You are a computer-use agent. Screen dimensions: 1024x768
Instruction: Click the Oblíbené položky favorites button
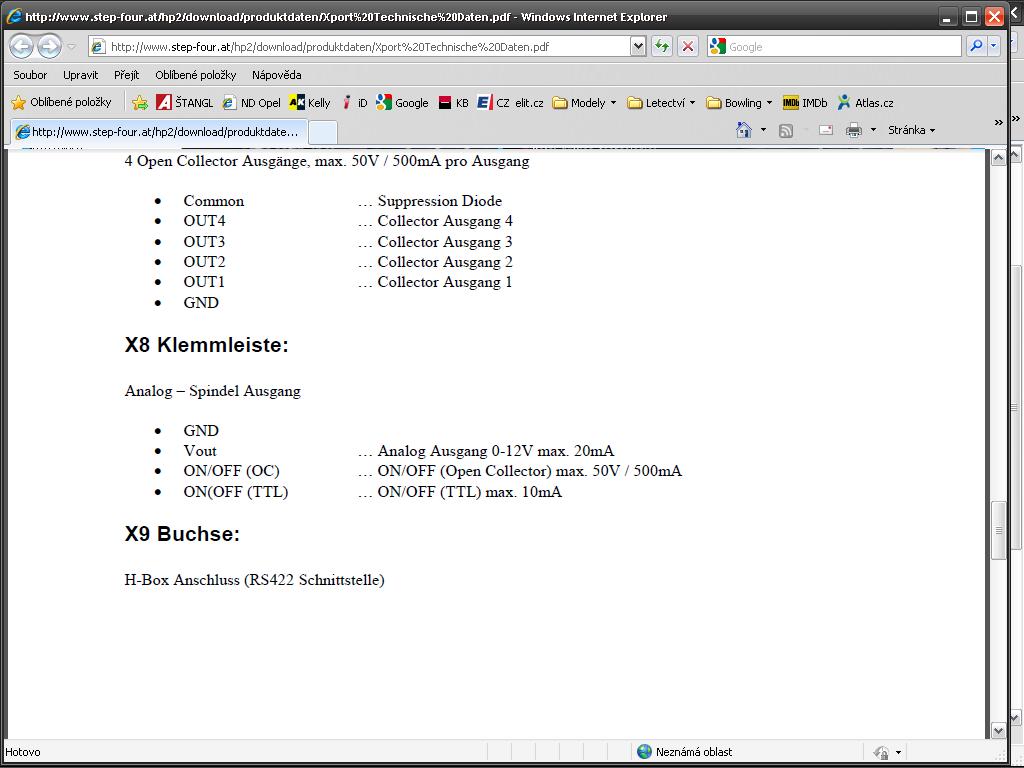click(61, 102)
